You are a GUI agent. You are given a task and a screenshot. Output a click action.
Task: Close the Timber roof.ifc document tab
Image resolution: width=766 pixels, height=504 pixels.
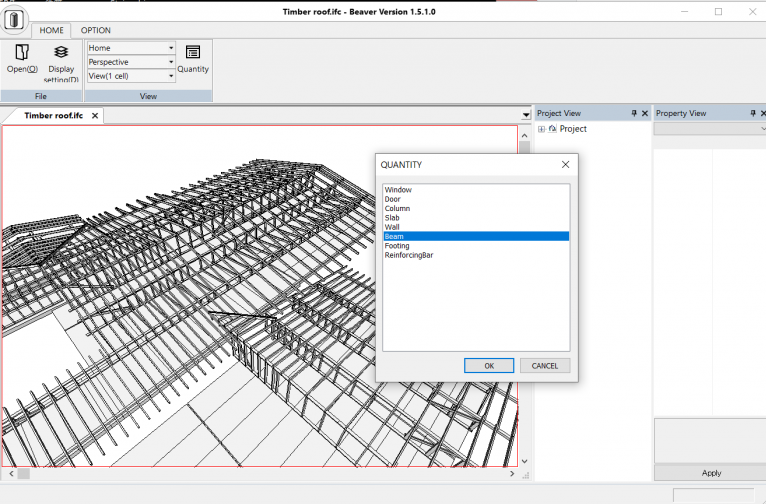click(x=95, y=116)
